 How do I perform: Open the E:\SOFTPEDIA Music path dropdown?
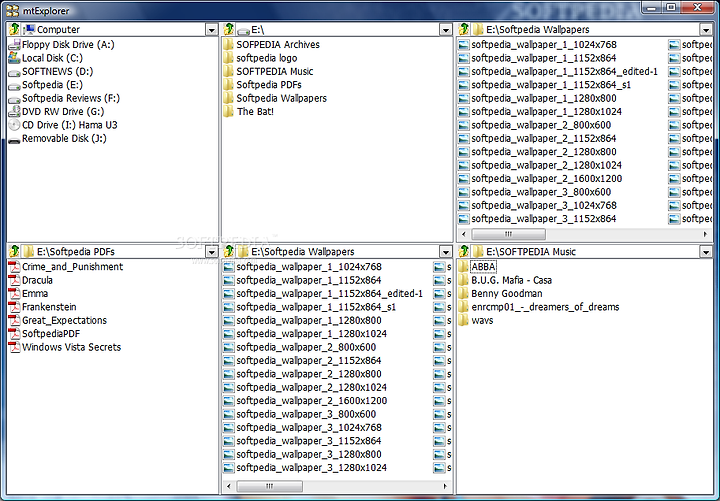click(x=706, y=252)
